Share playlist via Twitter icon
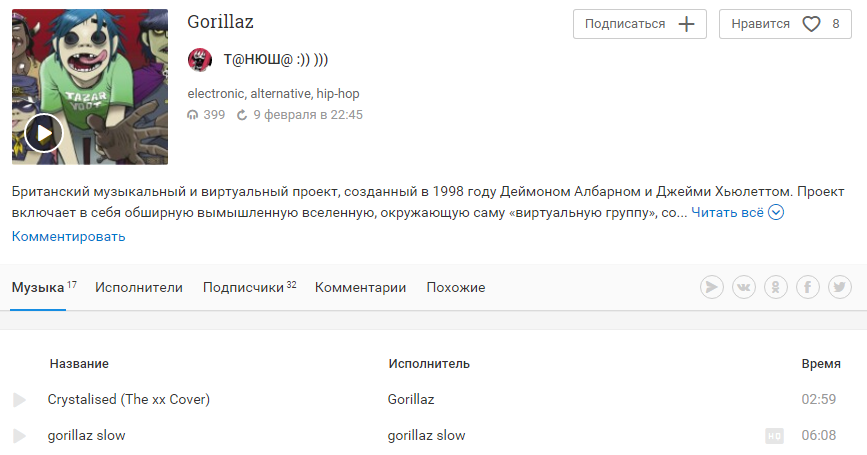 click(840, 287)
